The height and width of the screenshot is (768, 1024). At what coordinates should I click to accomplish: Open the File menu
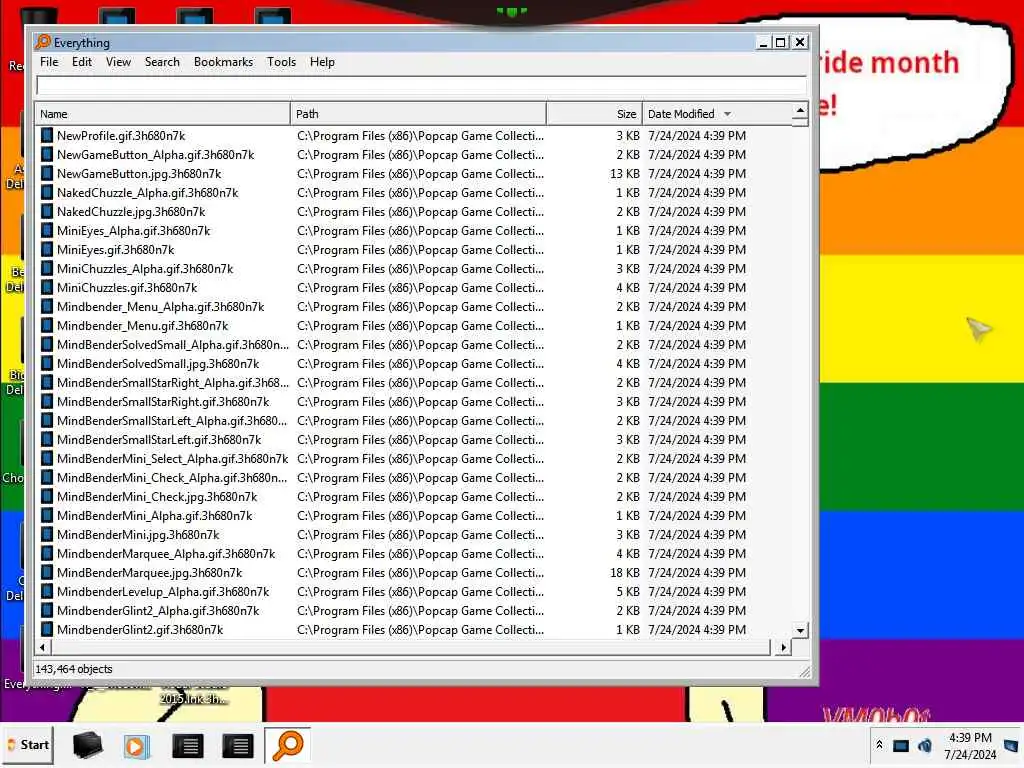[x=49, y=62]
